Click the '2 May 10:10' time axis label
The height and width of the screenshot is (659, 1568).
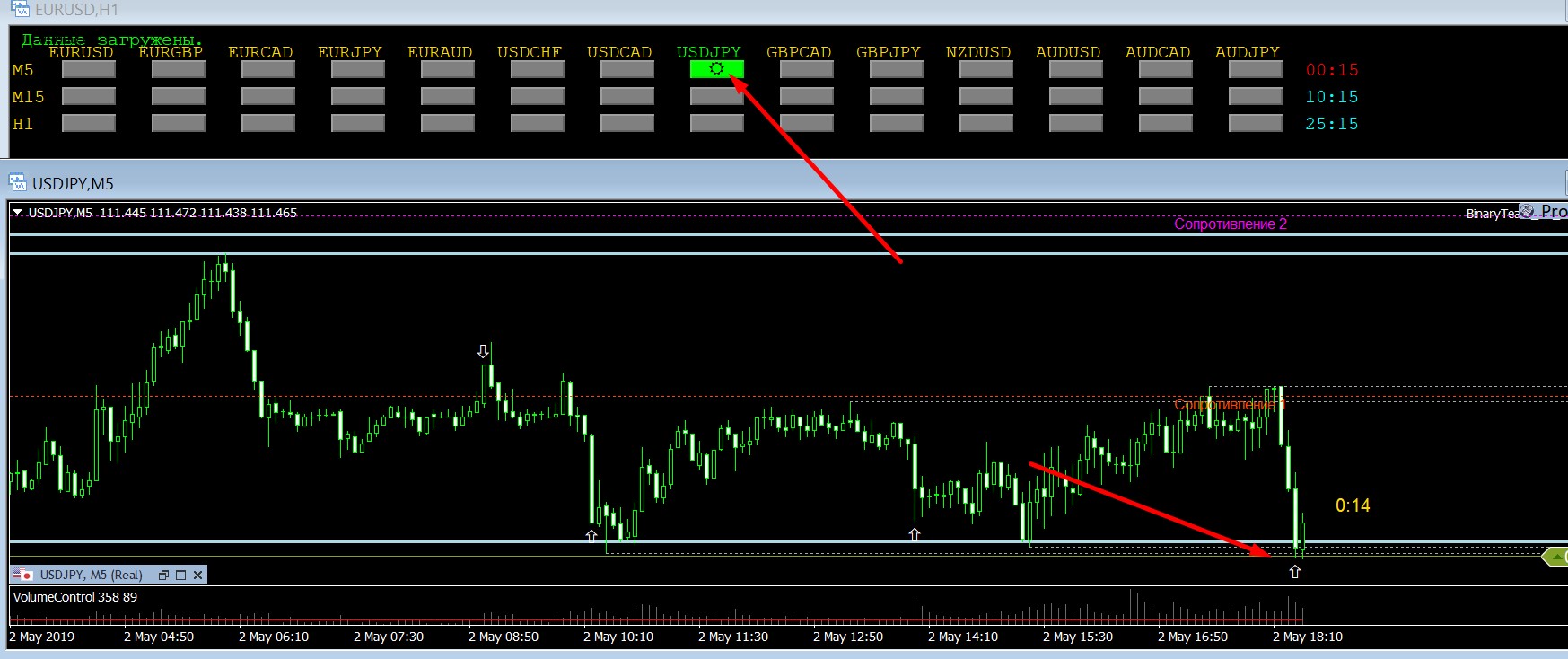tap(618, 637)
